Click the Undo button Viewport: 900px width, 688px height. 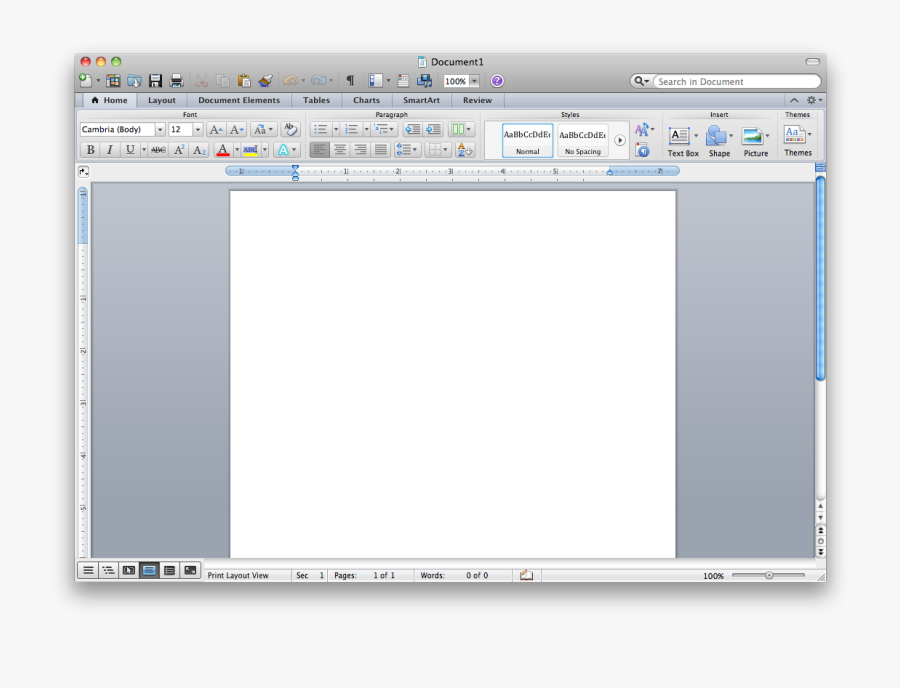tap(290, 80)
